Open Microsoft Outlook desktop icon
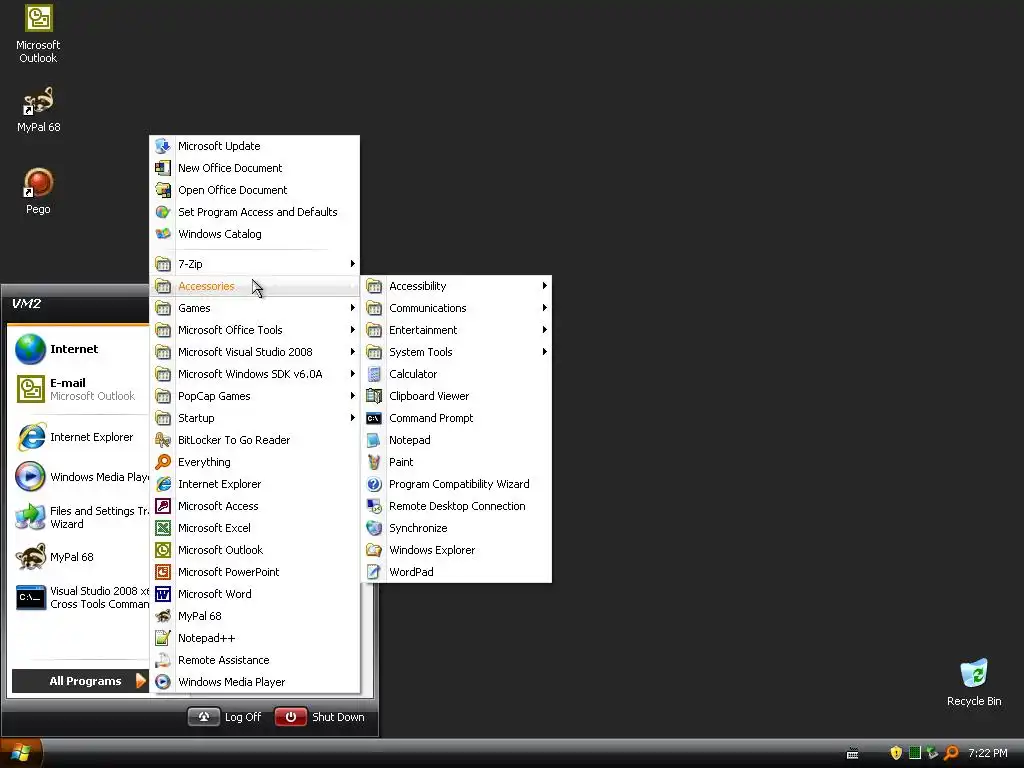This screenshot has height=768, width=1024. [x=38, y=34]
